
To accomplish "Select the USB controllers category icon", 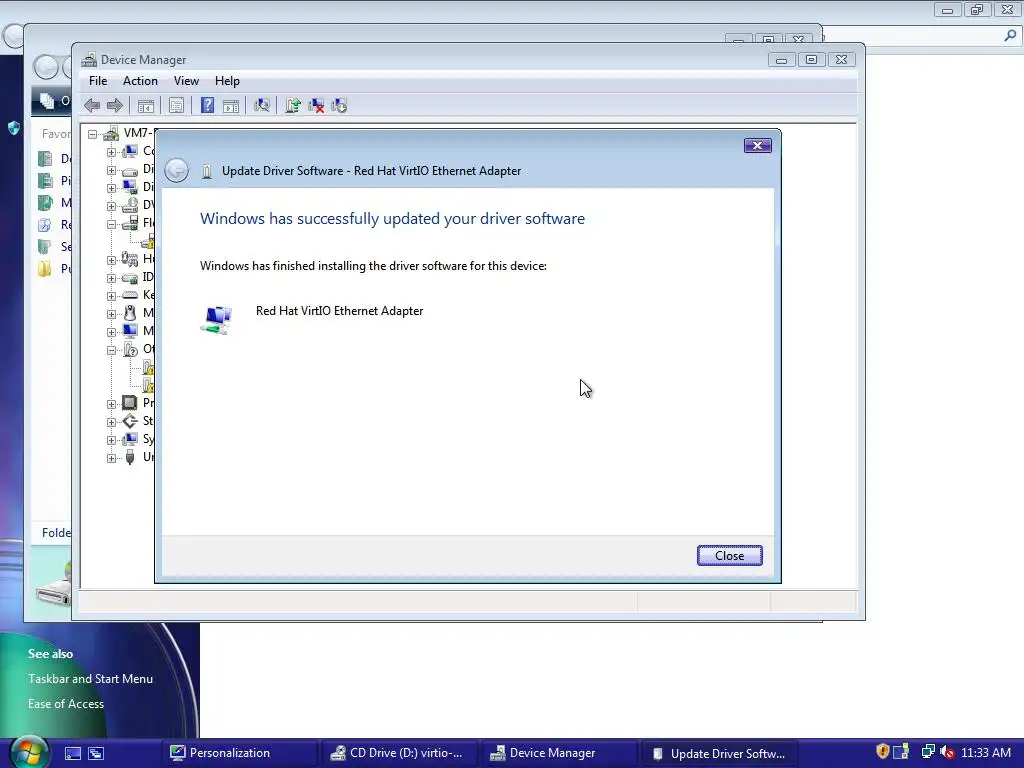I will pos(130,457).
